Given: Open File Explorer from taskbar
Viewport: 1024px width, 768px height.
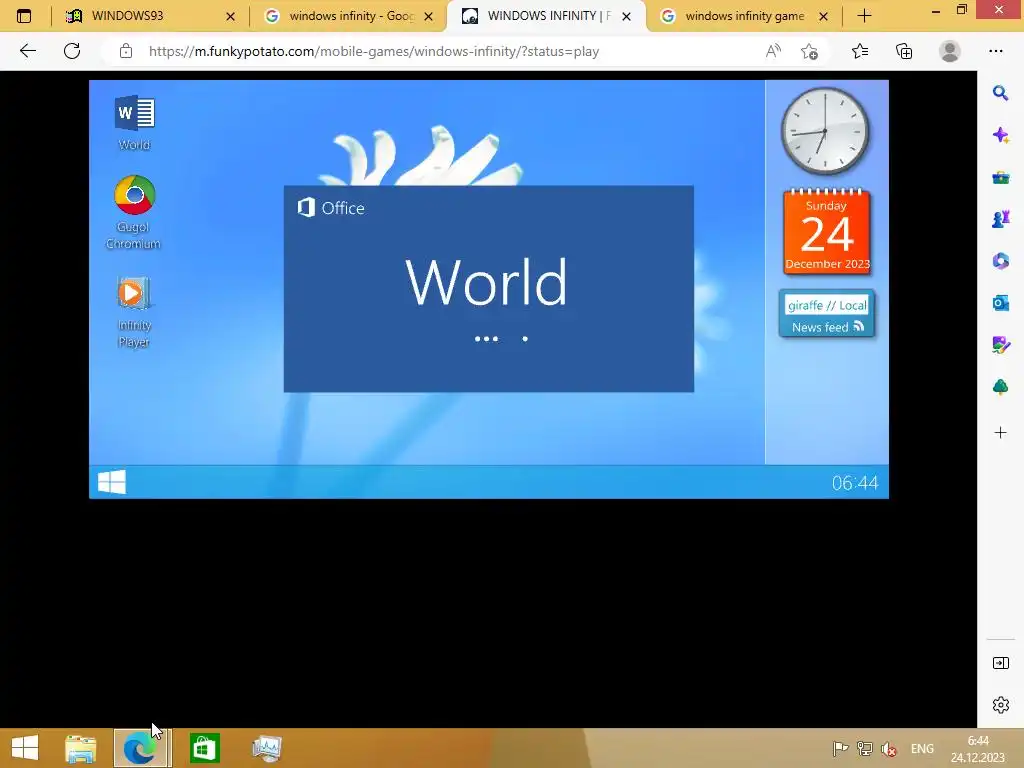Looking at the screenshot, I should (80, 748).
